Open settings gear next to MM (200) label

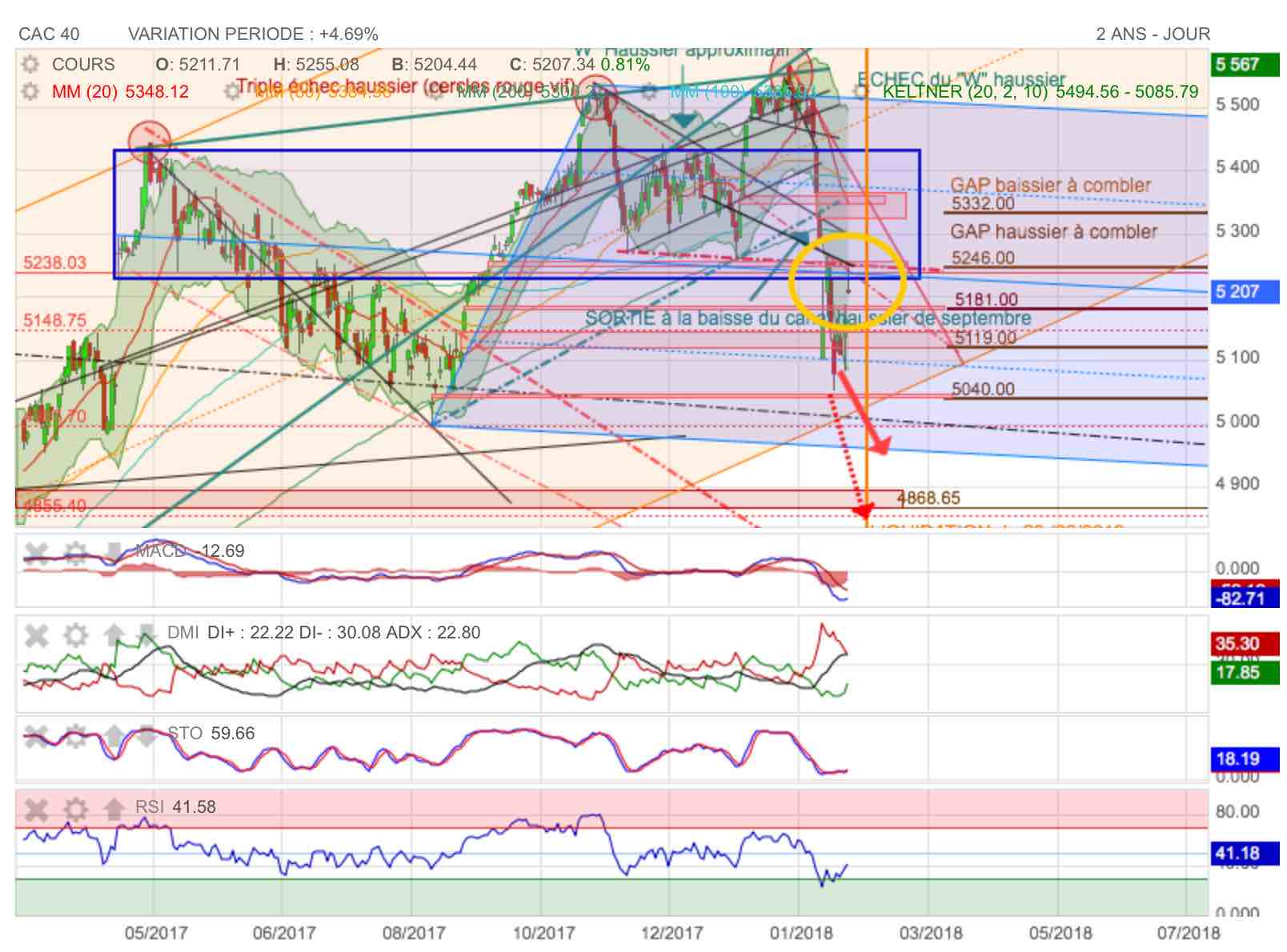435,91
